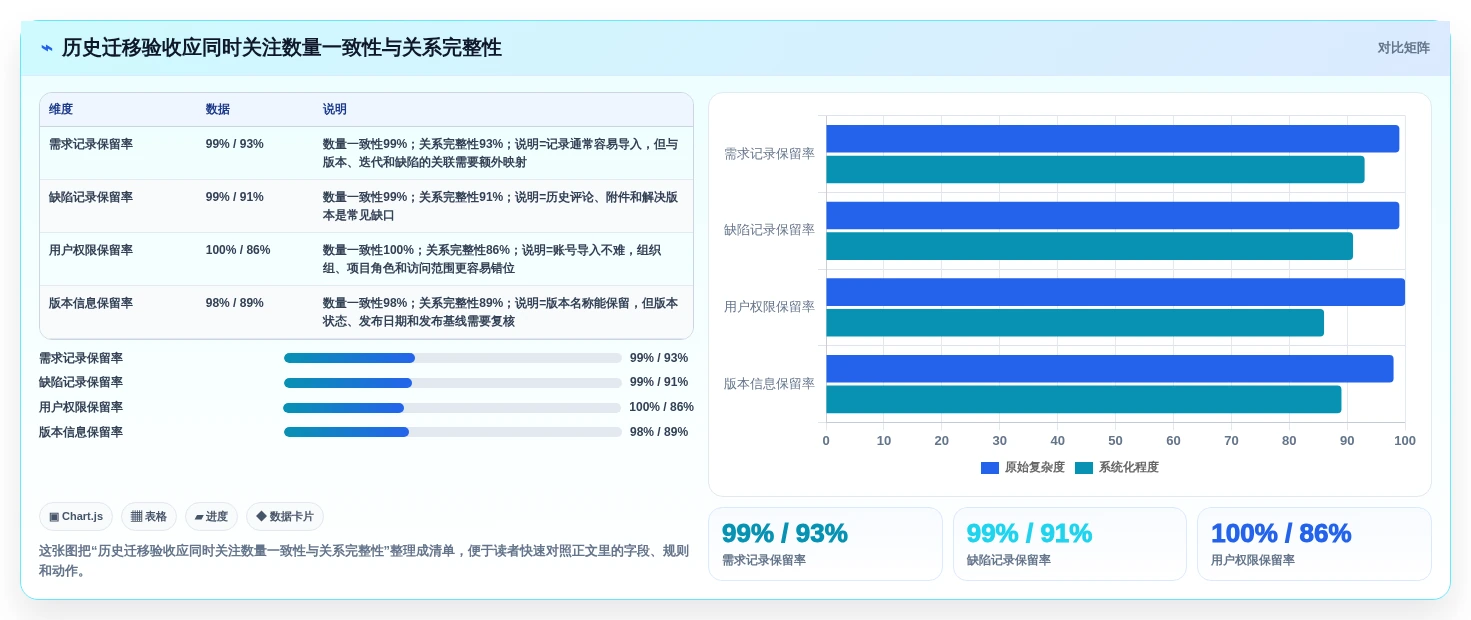
Task: Click the 用户权限保留率 chart axis label
Action: (769, 307)
